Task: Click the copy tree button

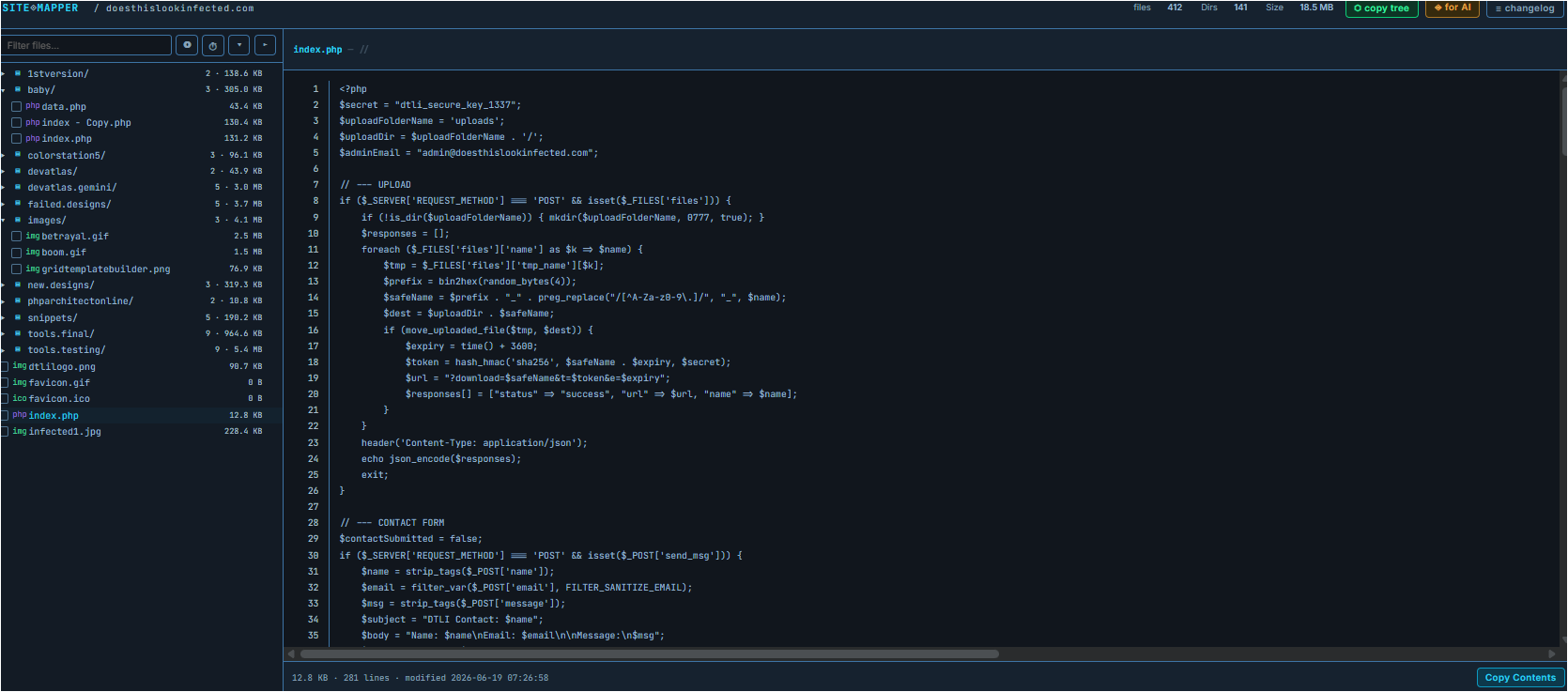Action: (1382, 8)
